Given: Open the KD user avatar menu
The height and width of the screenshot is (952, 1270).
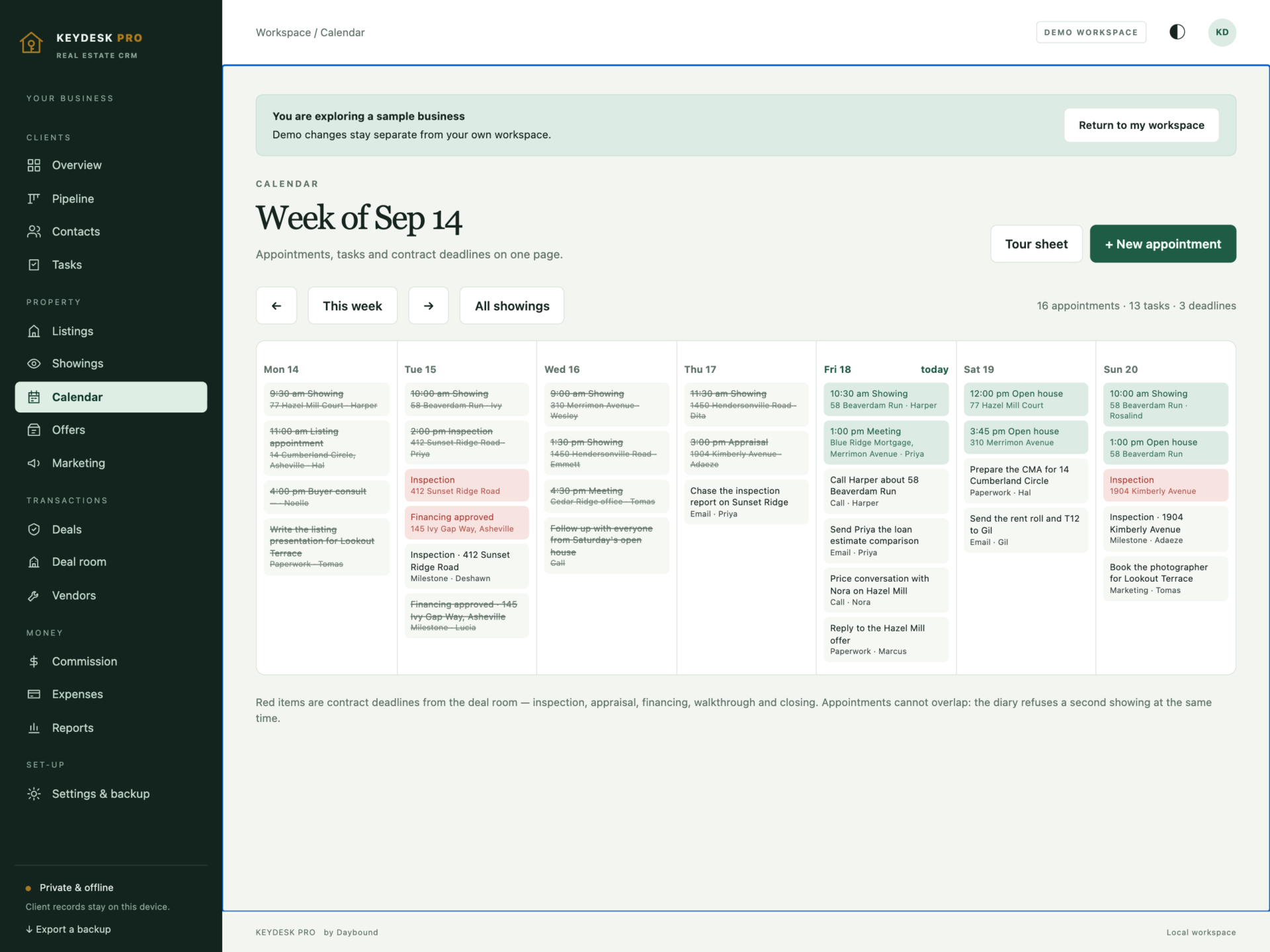Looking at the screenshot, I should coord(1222,32).
